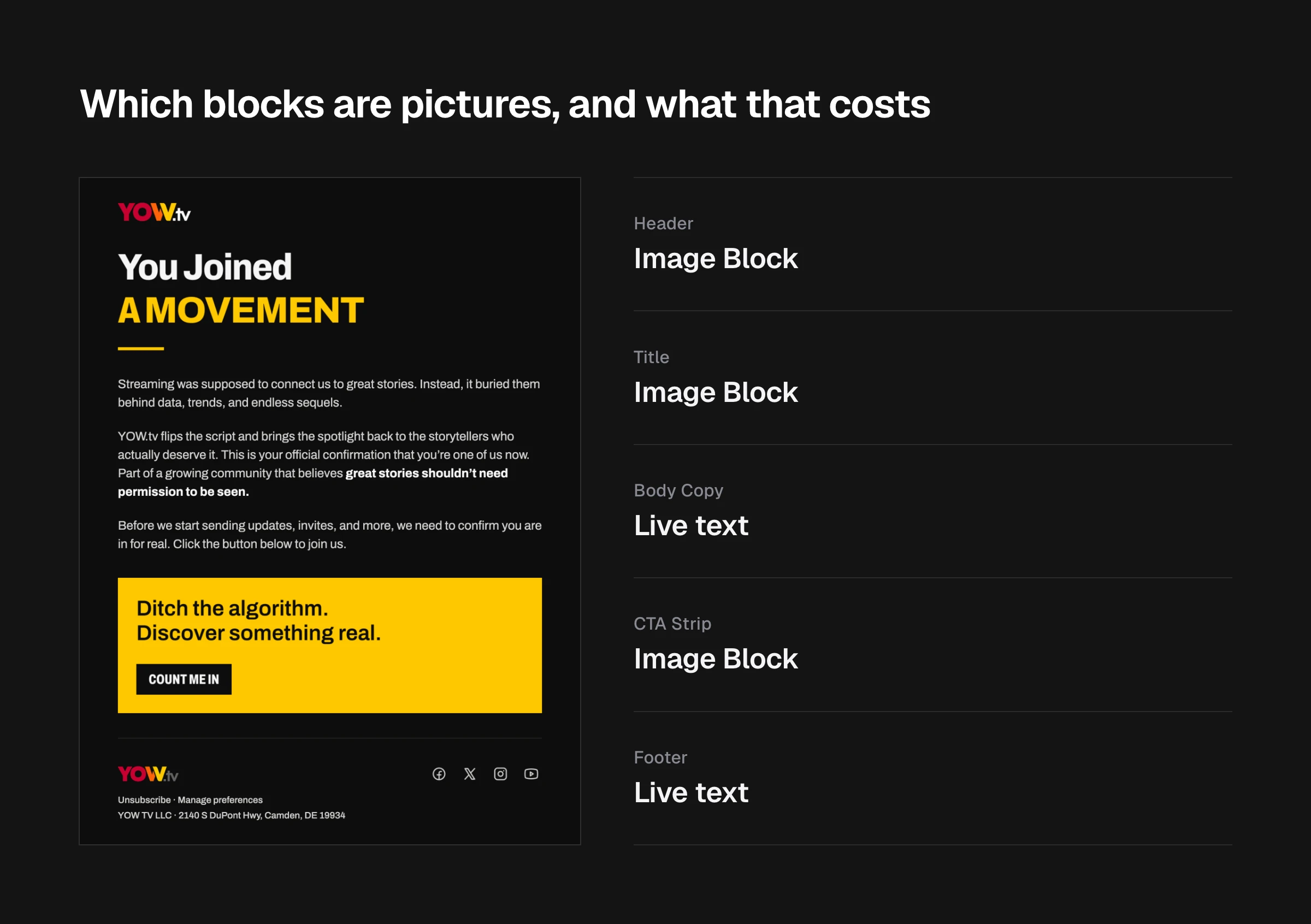Click 'Image Block' under Header
This screenshot has height=924, width=1311.
716,258
